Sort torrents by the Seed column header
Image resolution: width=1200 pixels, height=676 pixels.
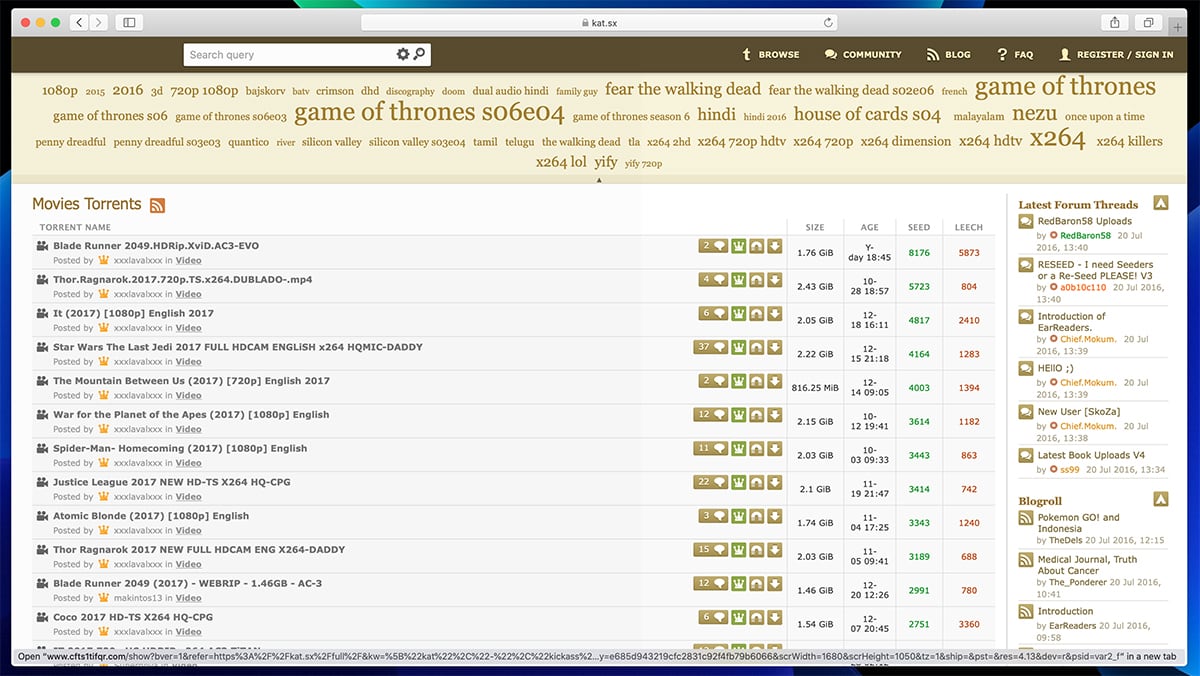pos(919,227)
